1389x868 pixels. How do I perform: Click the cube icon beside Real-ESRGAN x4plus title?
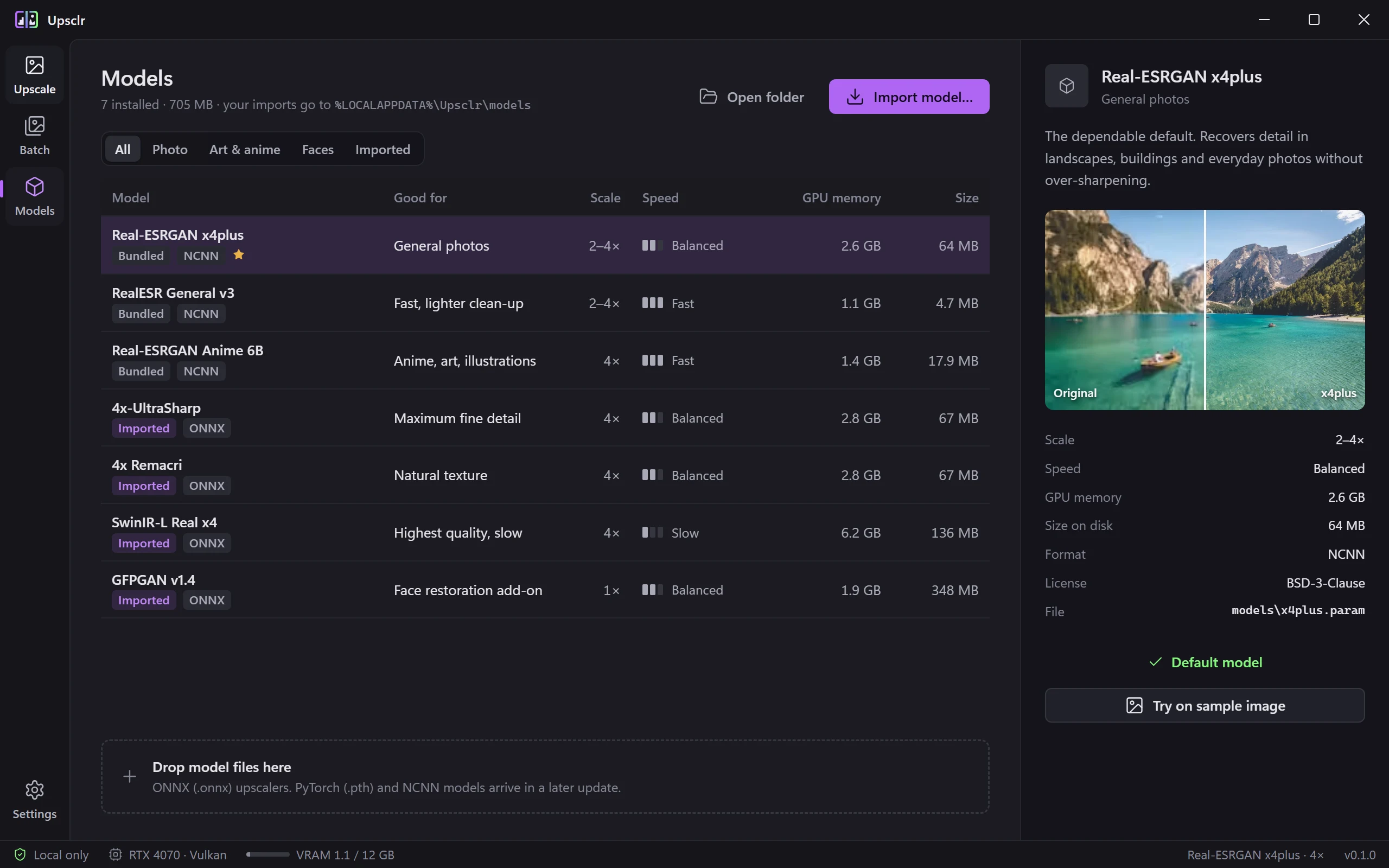1066,86
